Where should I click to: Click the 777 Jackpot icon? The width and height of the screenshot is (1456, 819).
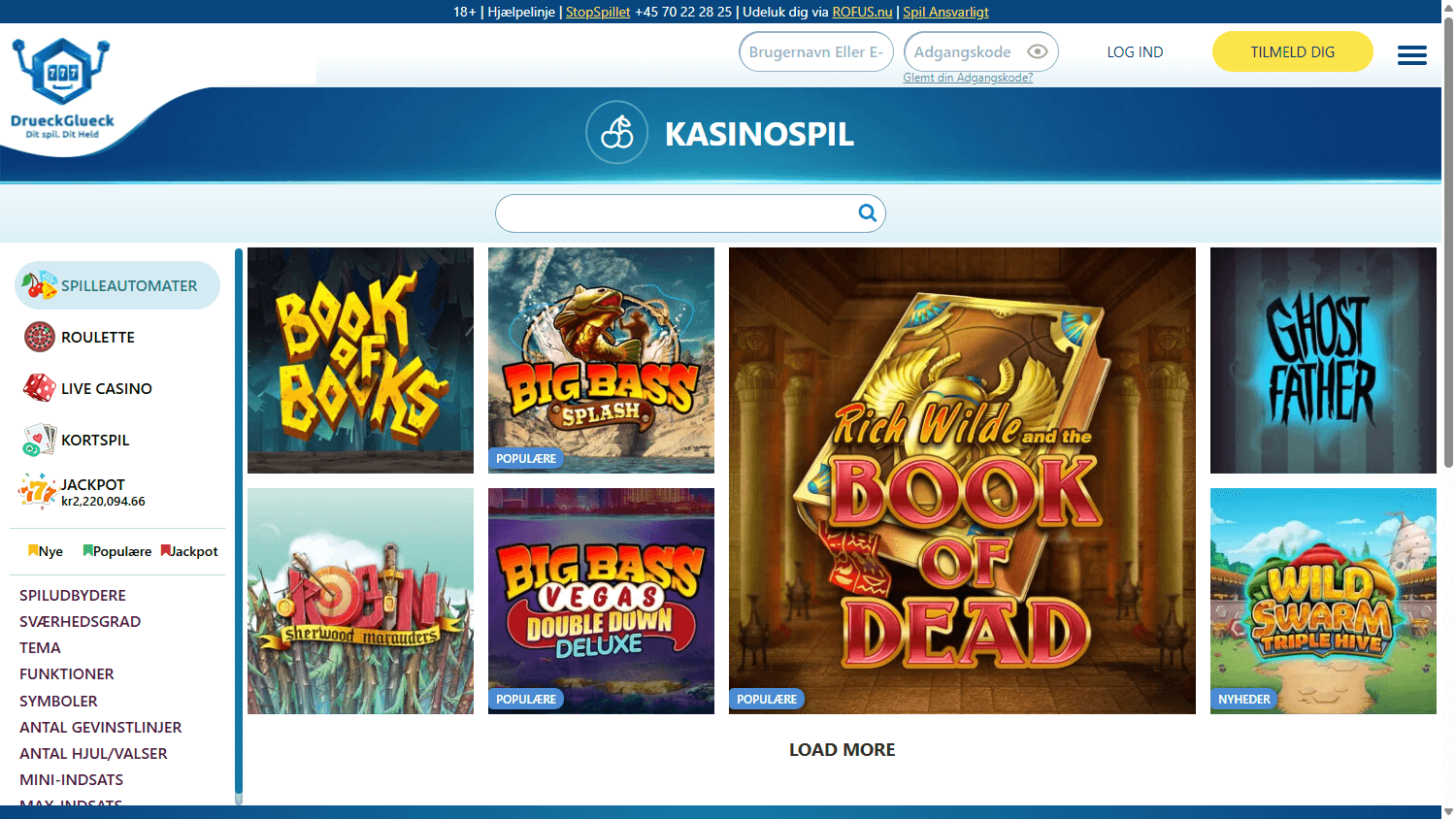(36, 491)
